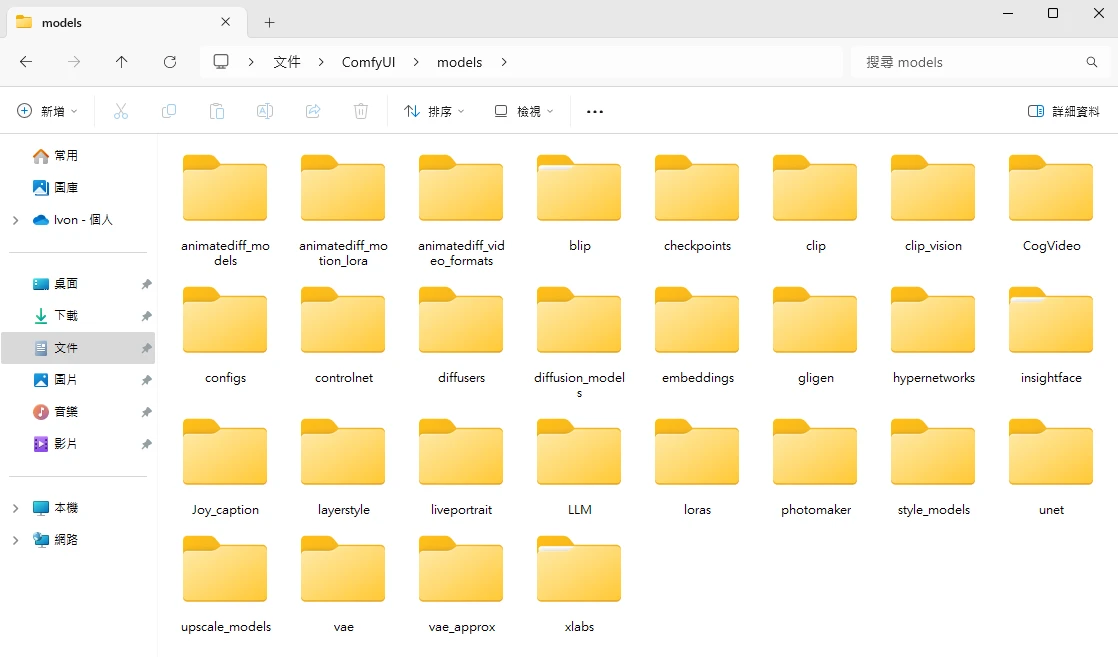Open the new tab plus button
Viewport: 1118px width, 657px height.
coord(269,22)
